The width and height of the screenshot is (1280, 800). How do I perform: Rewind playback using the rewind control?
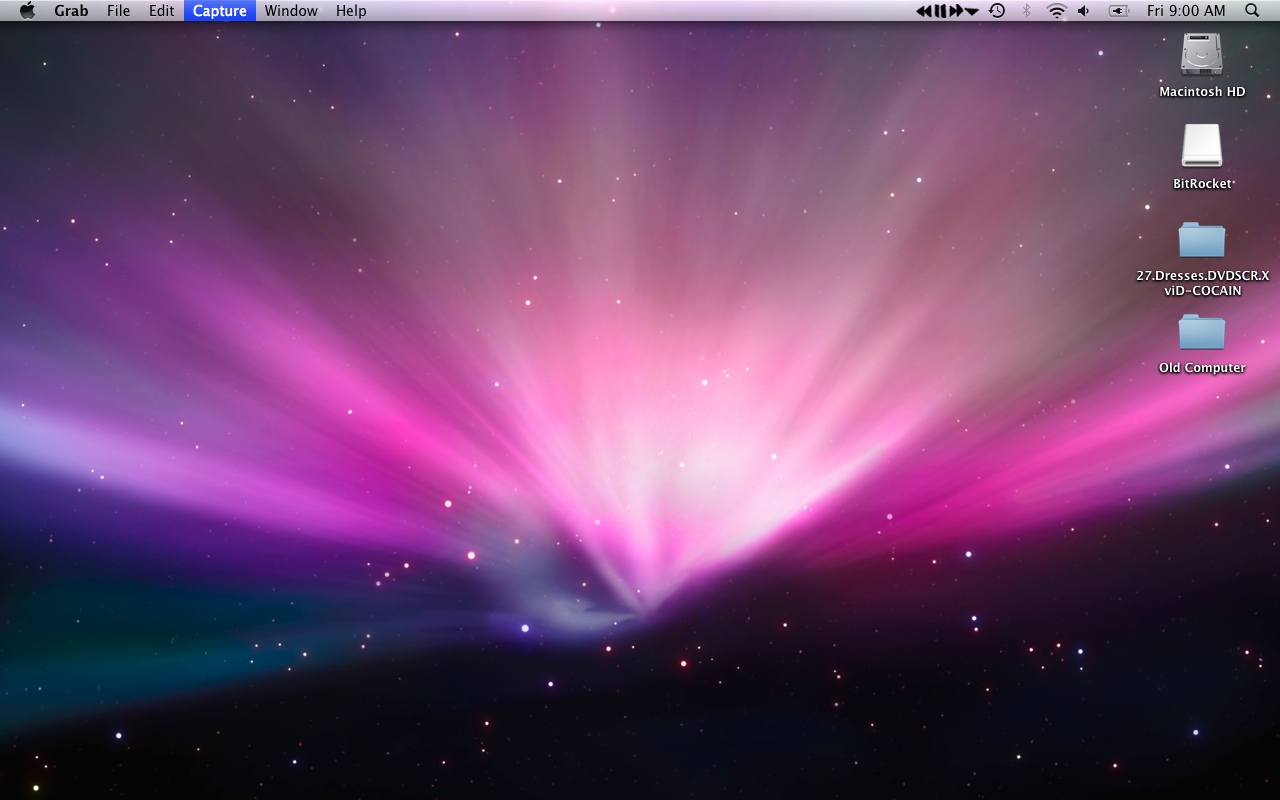pyautogui.click(x=924, y=11)
